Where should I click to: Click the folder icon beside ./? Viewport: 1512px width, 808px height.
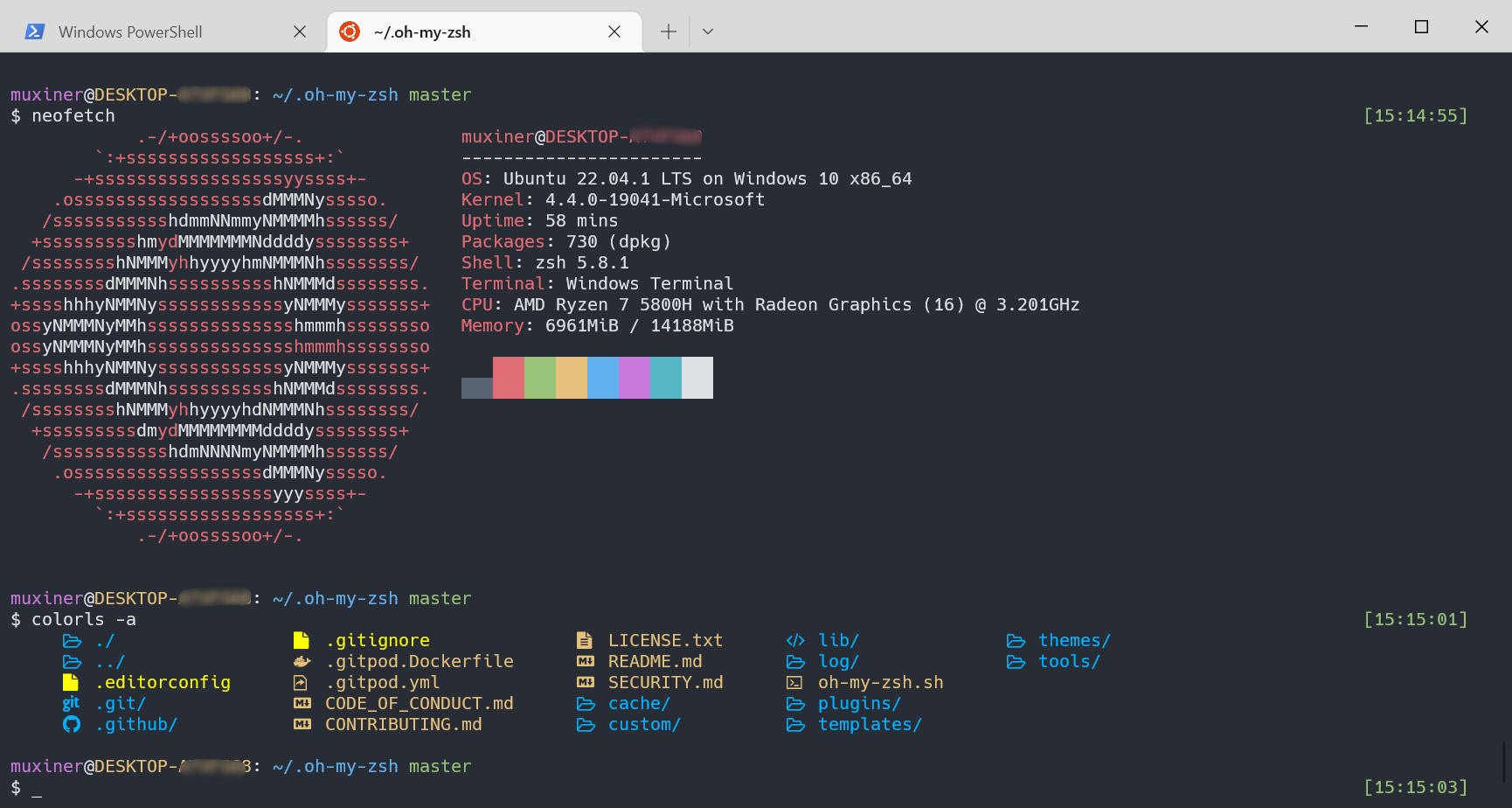[x=72, y=641]
